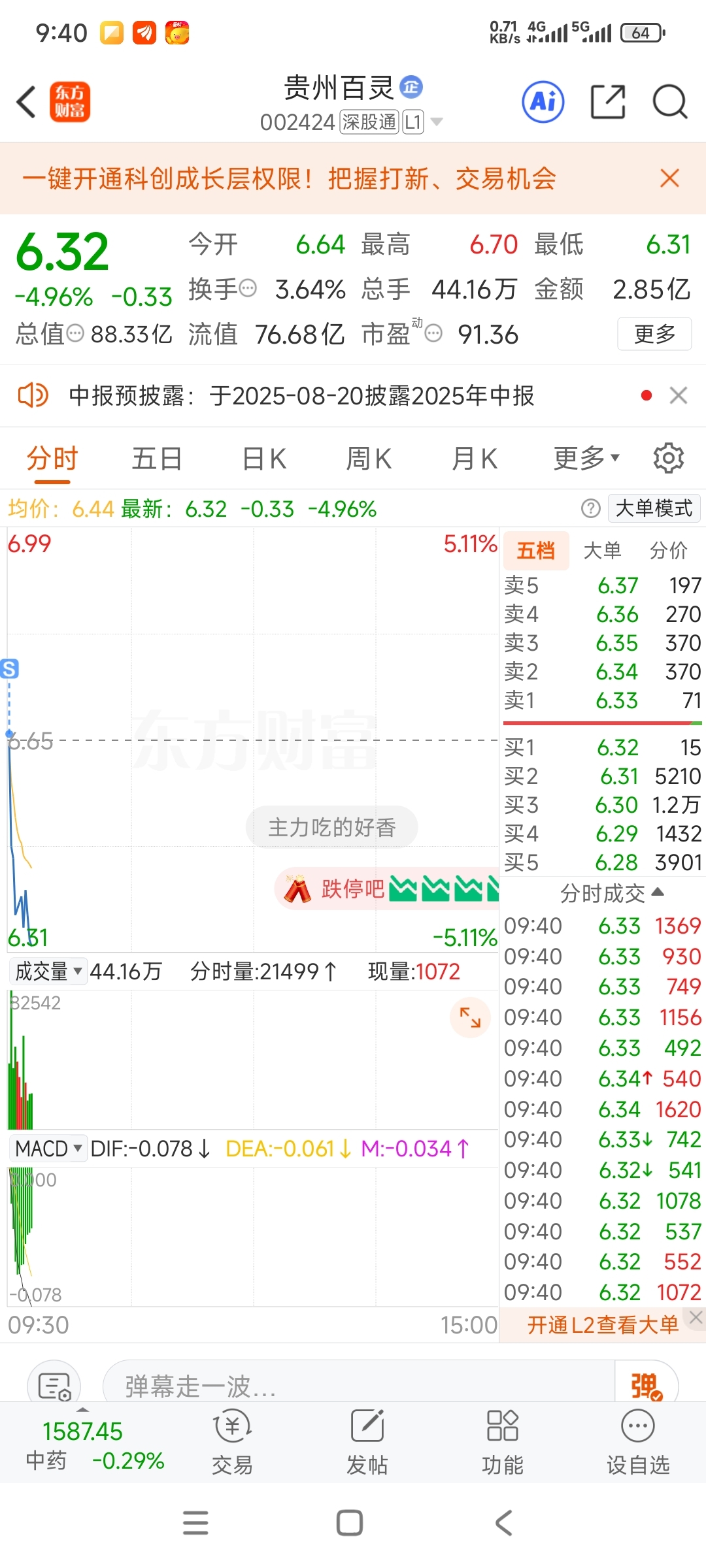Viewport: 706px width, 1568px height.
Task: Tap danmaku bubble 主力吃的好香
Action: (x=332, y=827)
